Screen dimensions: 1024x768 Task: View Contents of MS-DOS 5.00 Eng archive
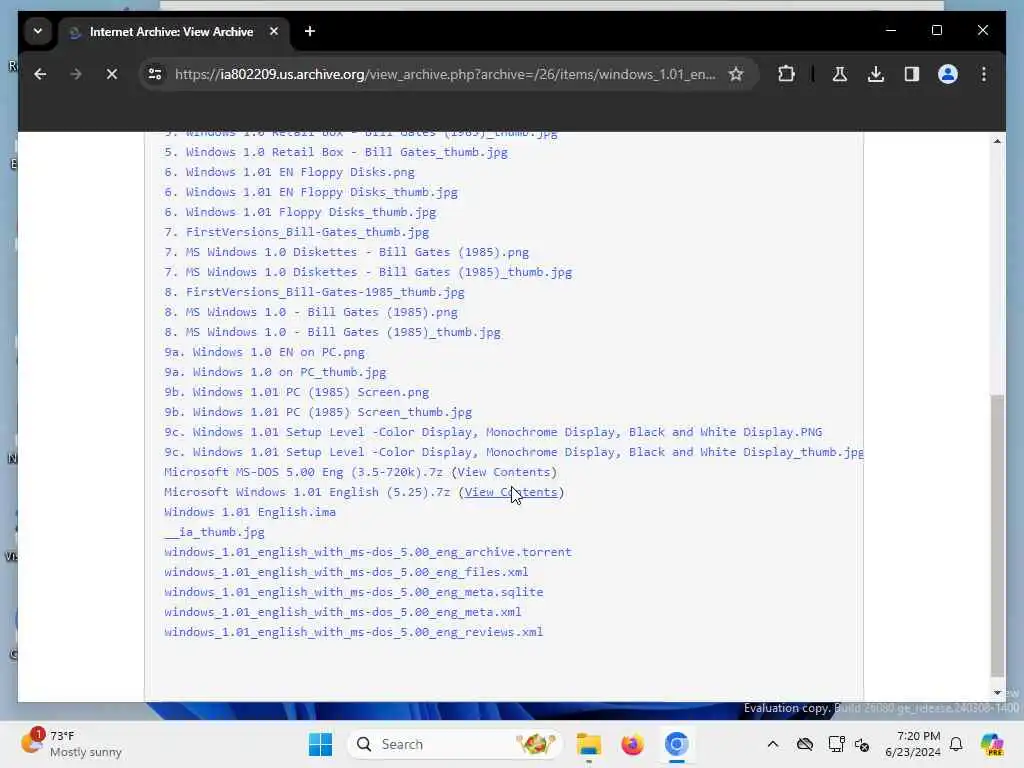tap(504, 472)
